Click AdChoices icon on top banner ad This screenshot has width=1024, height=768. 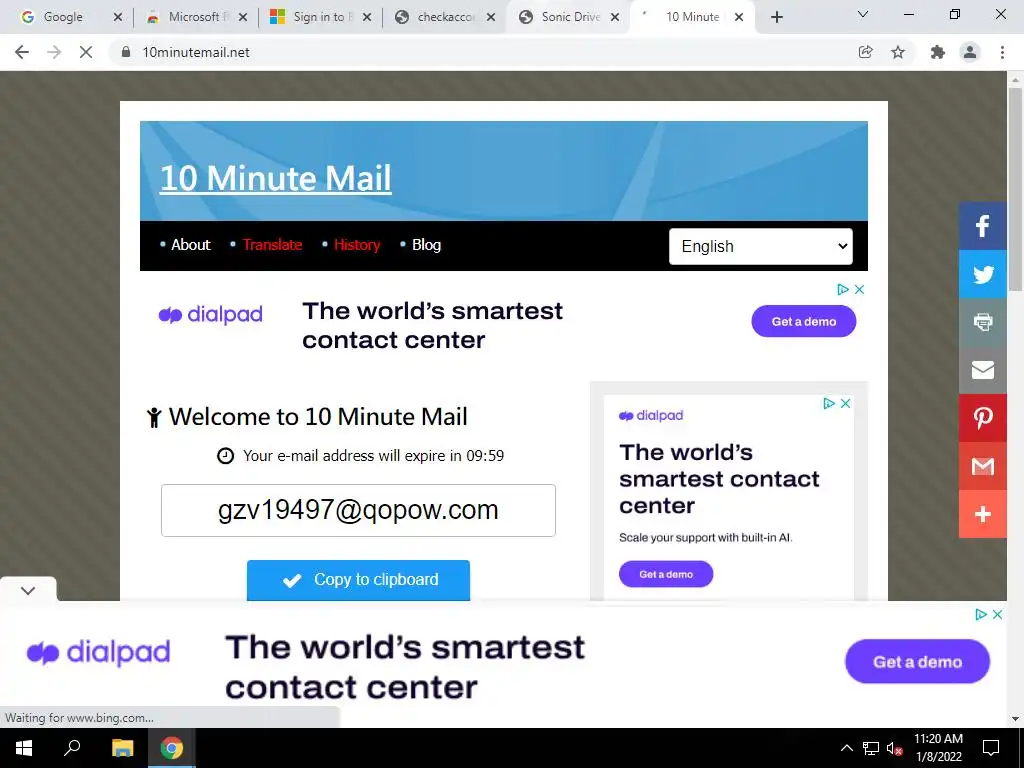[x=843, y=289]
